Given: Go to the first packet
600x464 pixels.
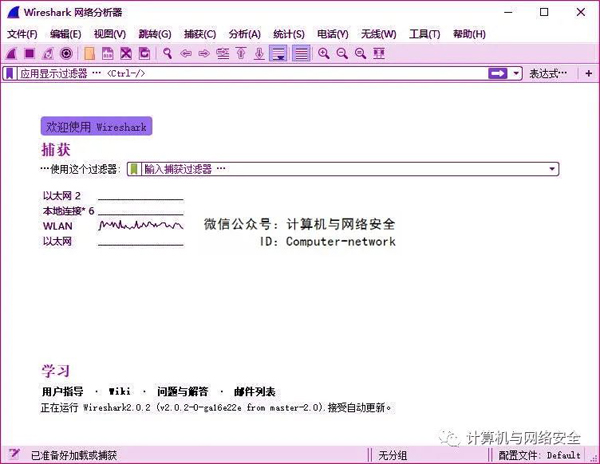Looking at the screenshot, I should click(x=241, y=53).
